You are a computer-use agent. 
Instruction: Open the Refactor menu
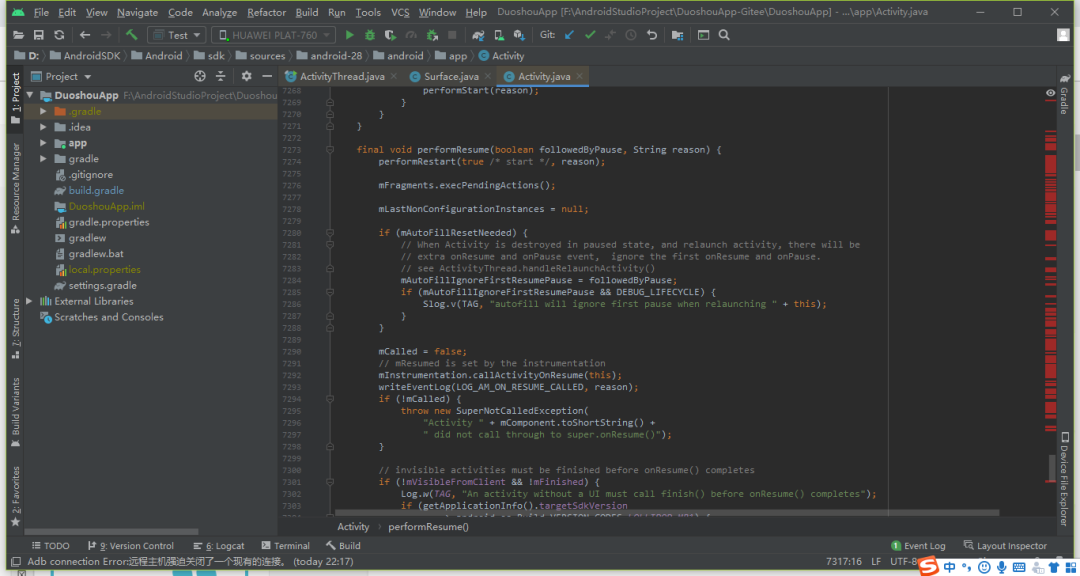266,12
